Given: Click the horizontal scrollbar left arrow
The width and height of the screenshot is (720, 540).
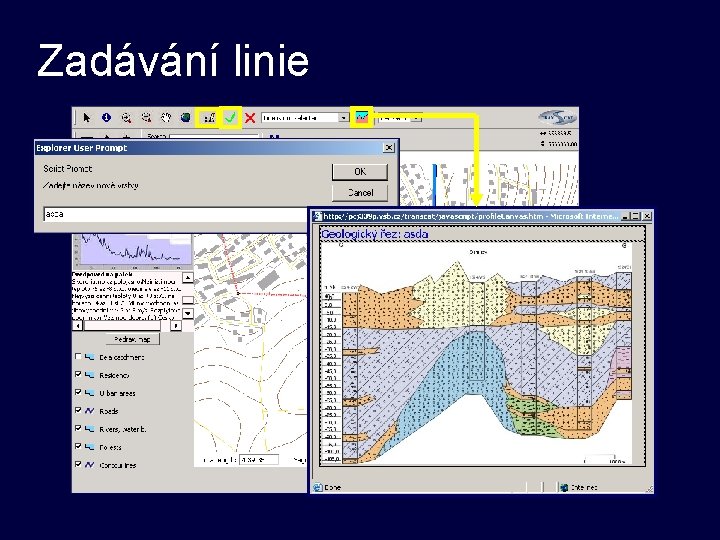Looking at the screenshot, I should click(x=77, y=325).
